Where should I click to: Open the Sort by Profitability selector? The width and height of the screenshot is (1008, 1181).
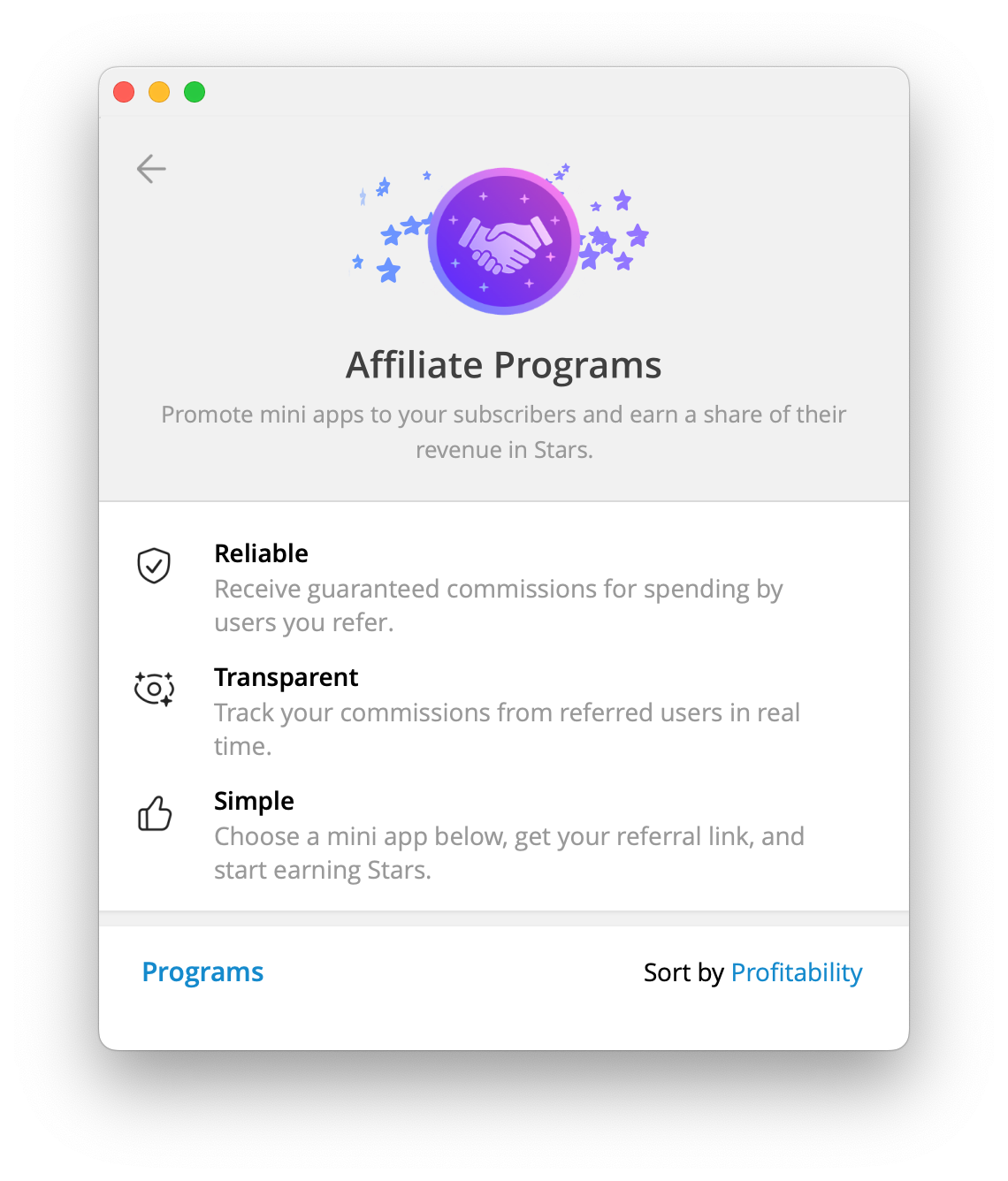point(796,972)
